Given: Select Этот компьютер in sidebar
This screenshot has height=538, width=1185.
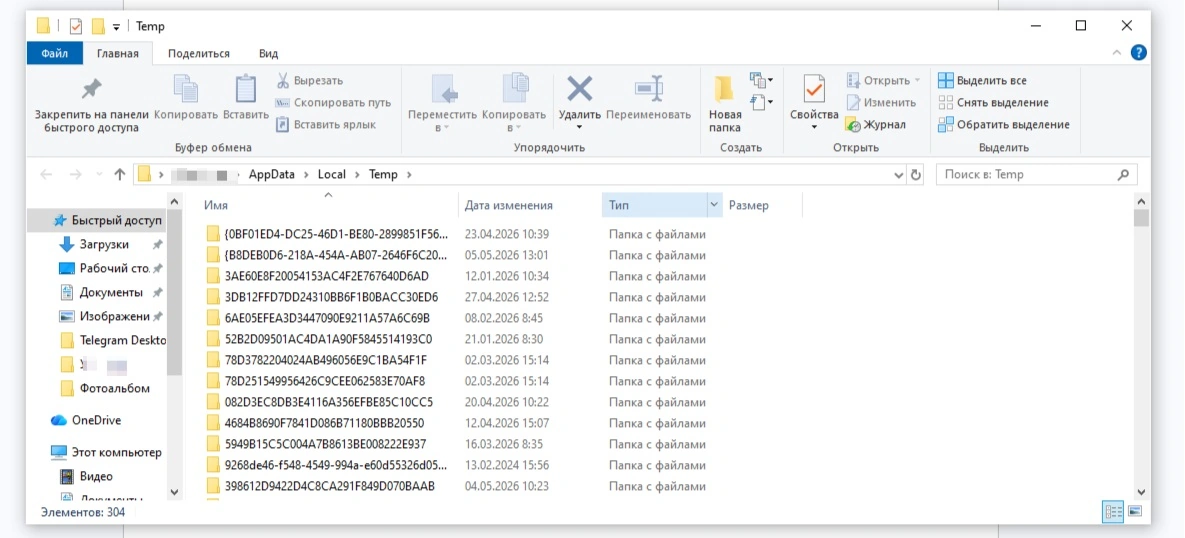Looking at the screenshot, I should (x=107, y=453).
